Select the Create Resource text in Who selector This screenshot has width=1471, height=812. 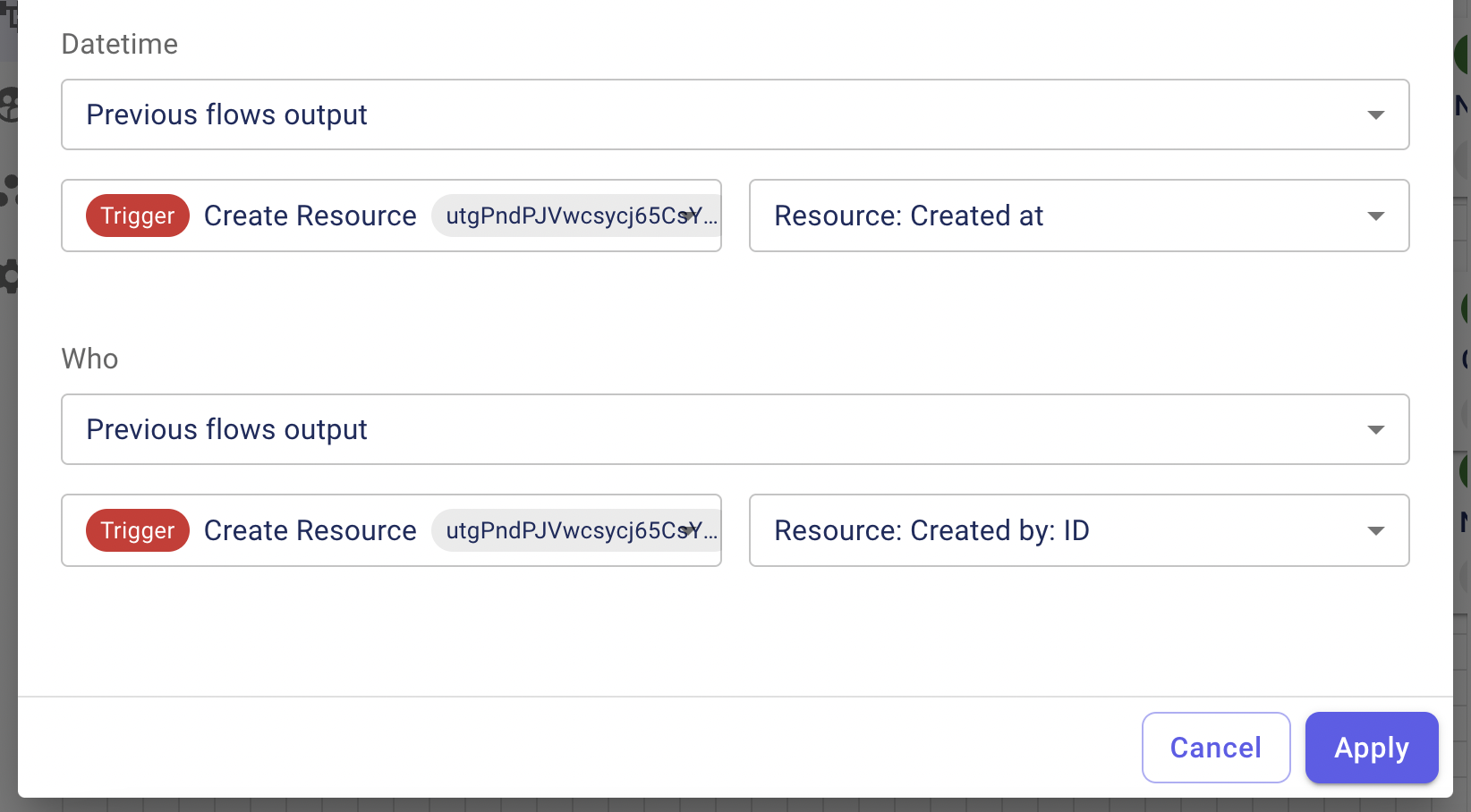(x=310, y=530)
